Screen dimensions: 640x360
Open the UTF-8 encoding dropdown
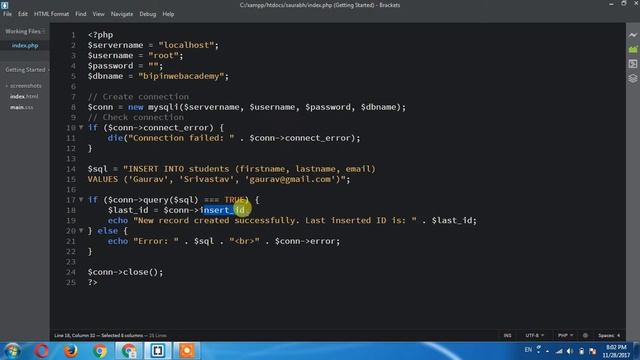[534, 336]
